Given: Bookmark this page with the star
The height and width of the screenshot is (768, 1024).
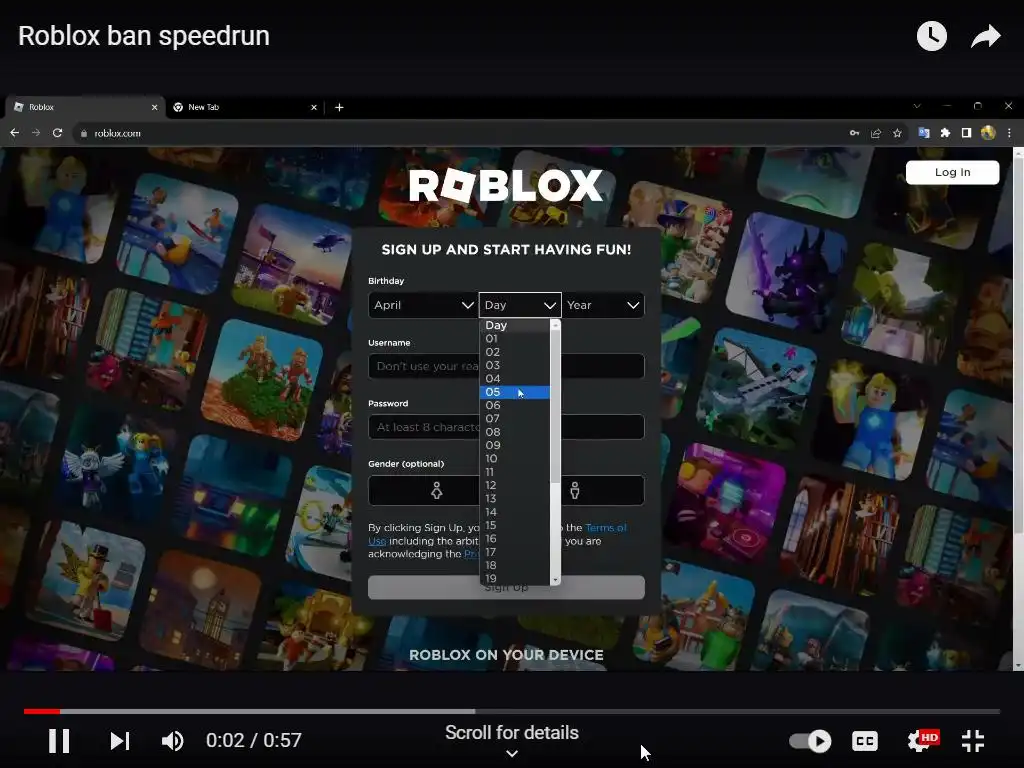Looking at the screenshot, I should click(897, 133).
